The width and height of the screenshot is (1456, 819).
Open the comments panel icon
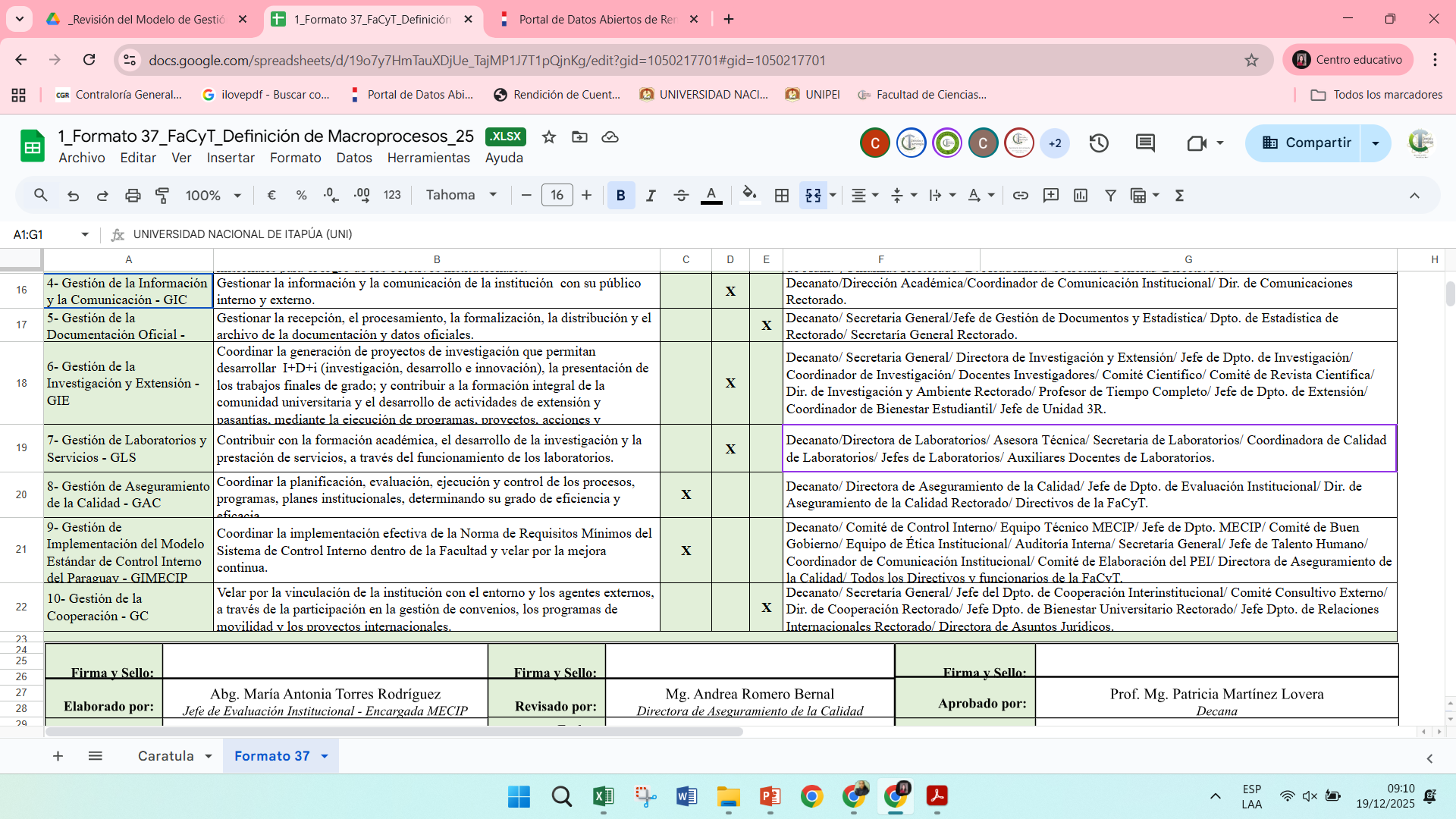pyautogui.click(x=1145, y=143)
